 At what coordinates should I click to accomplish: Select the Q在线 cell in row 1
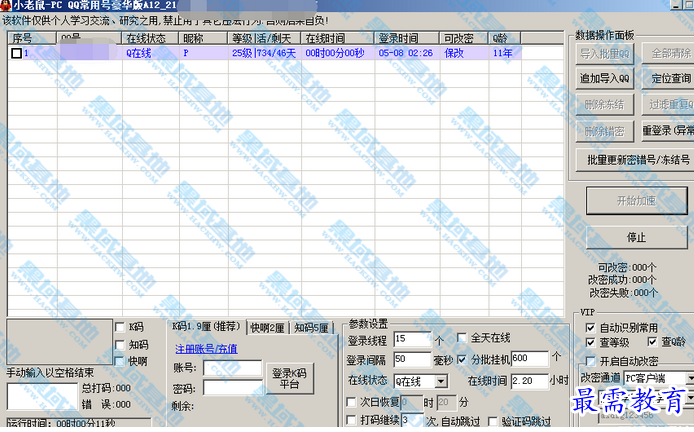point(150,53)
